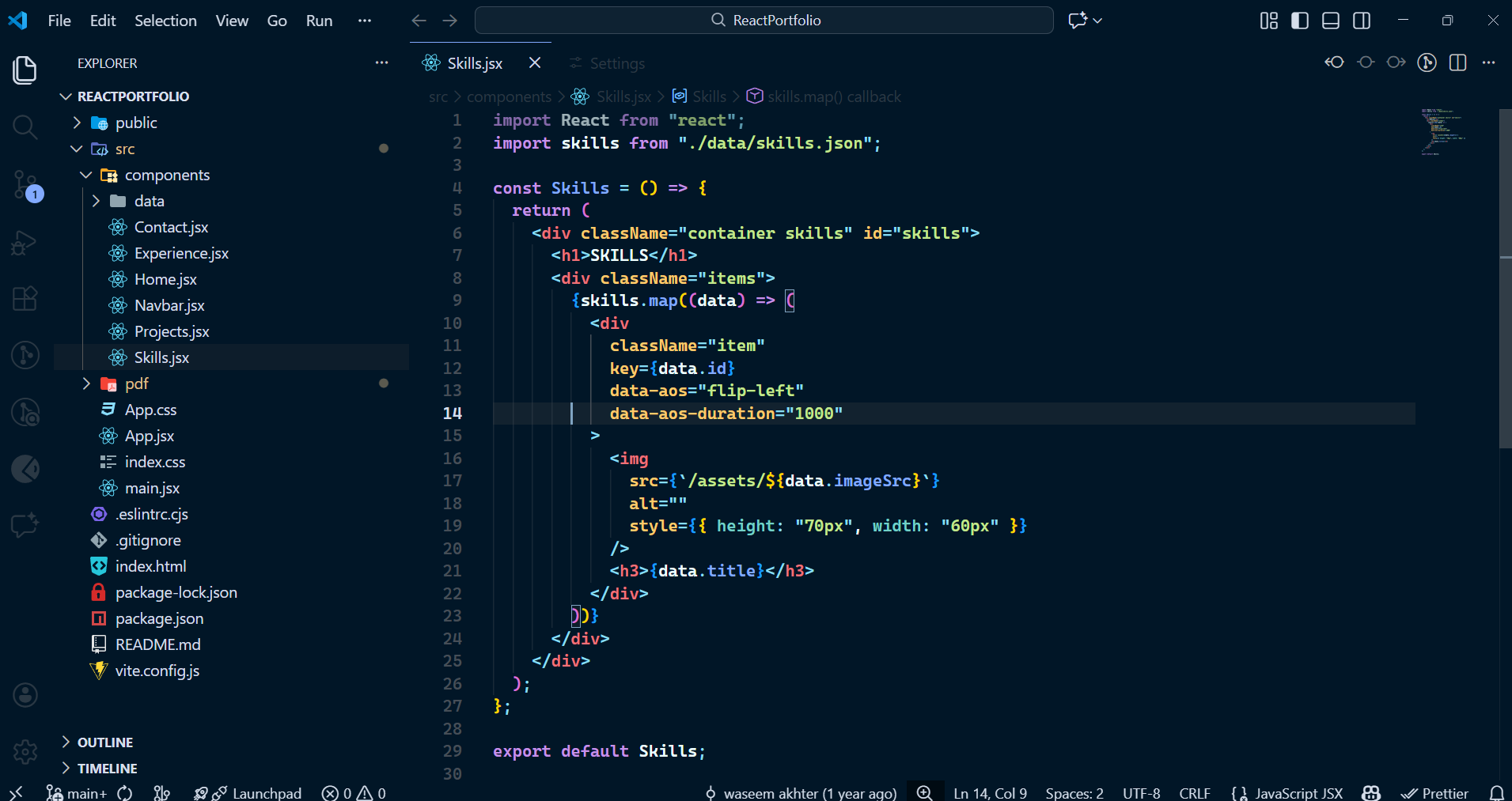
Task: Click the errors and warnings indicator
Action: tap(353, 792)
